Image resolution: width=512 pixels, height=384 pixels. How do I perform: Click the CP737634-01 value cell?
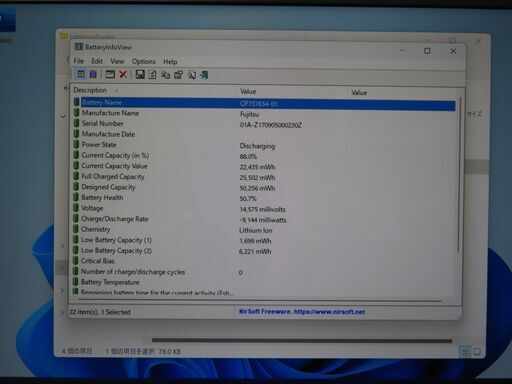tap(259, 104)
